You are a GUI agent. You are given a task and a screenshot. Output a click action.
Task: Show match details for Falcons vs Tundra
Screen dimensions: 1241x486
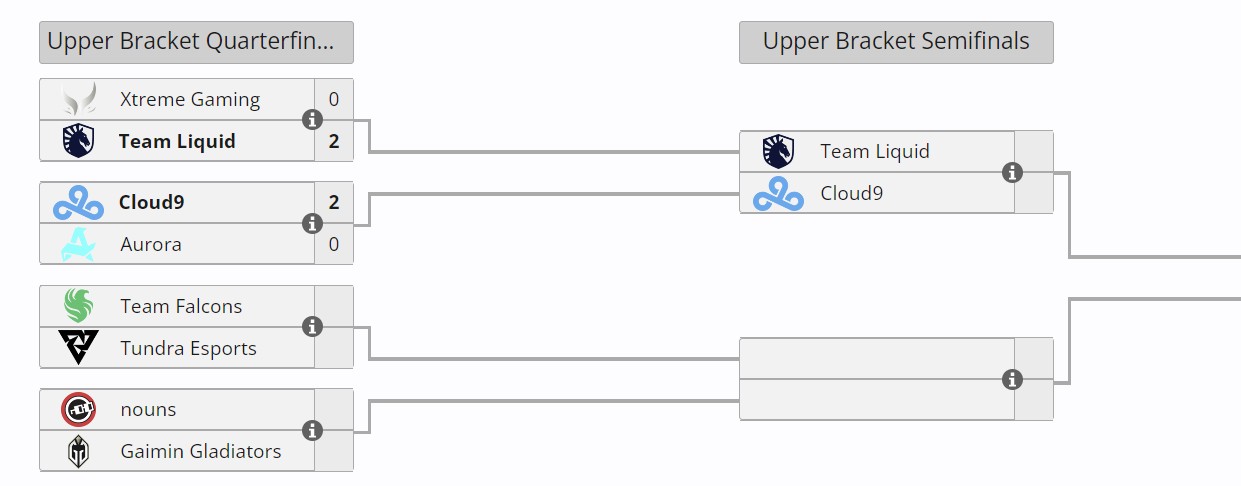[x=312, y=327]
